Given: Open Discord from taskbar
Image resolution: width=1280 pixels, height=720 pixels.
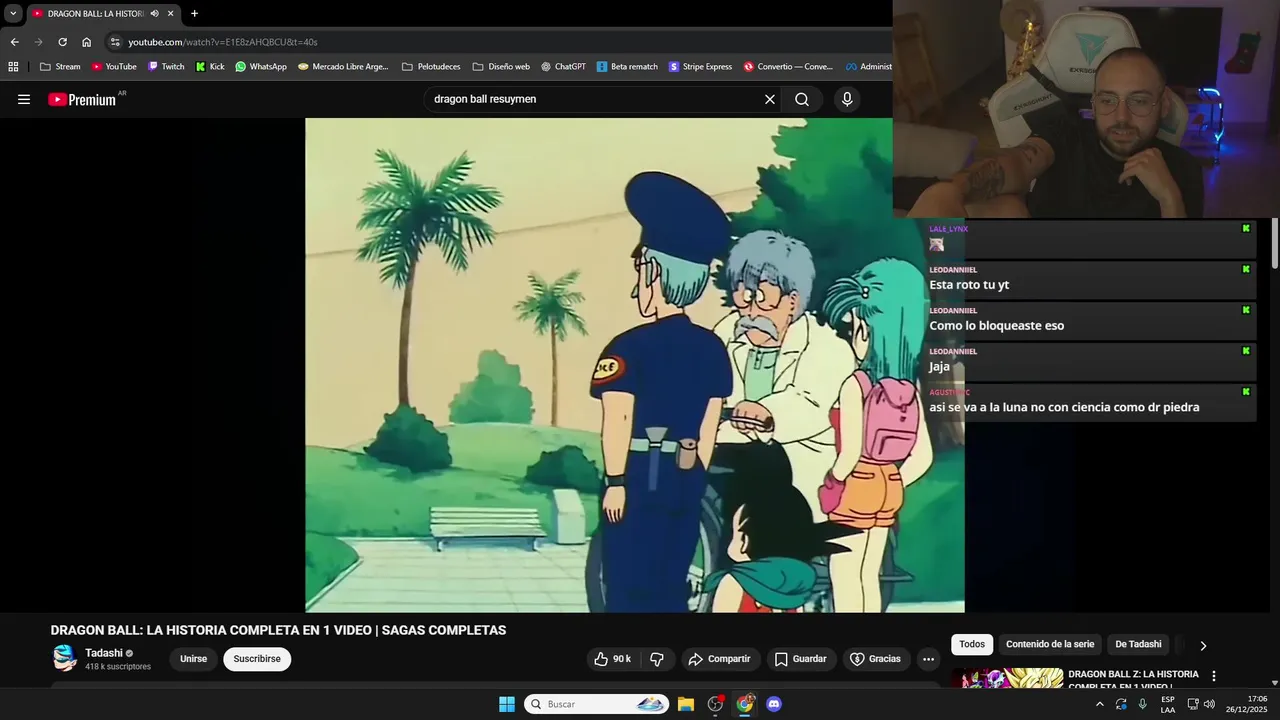Looking at the screenshot, I should pyautogui.click(x=774, y=704).
